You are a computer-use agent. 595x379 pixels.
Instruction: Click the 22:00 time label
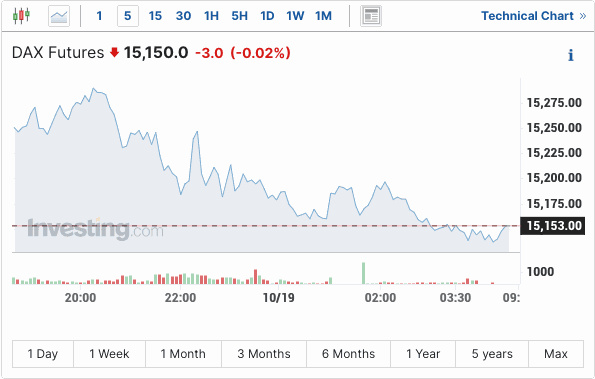(x=180, y=298)
